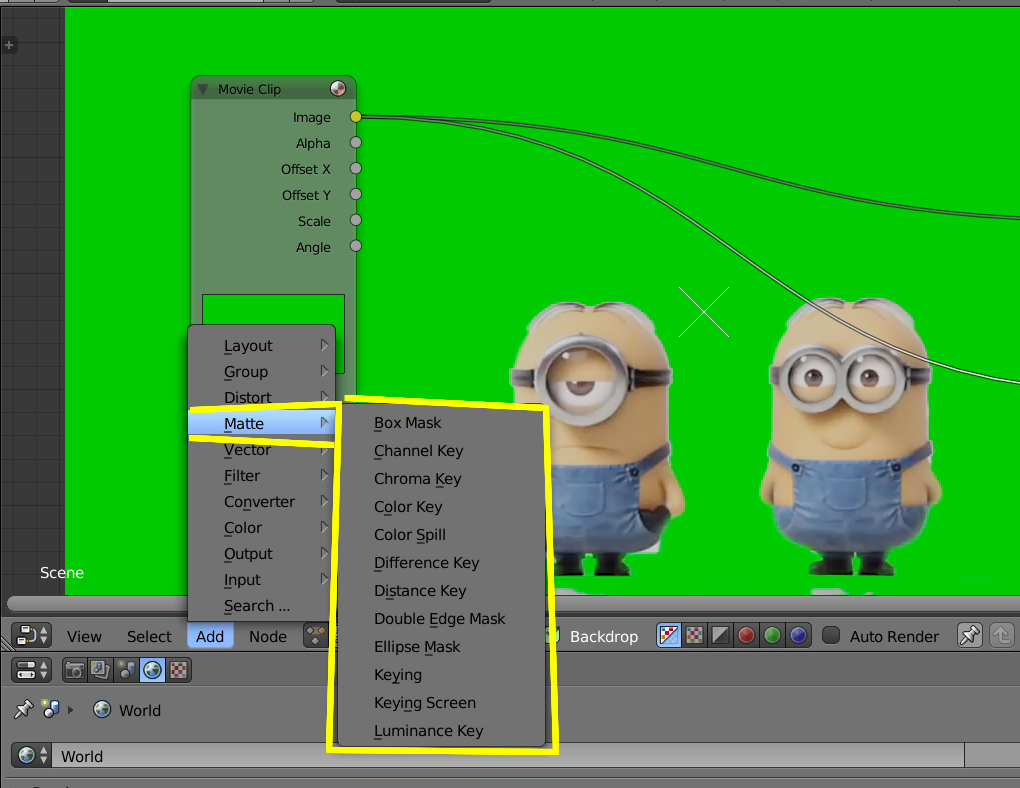Open the Select menu in node editor header
This screenshot has width=1020, height=788.
coord(149,636)
